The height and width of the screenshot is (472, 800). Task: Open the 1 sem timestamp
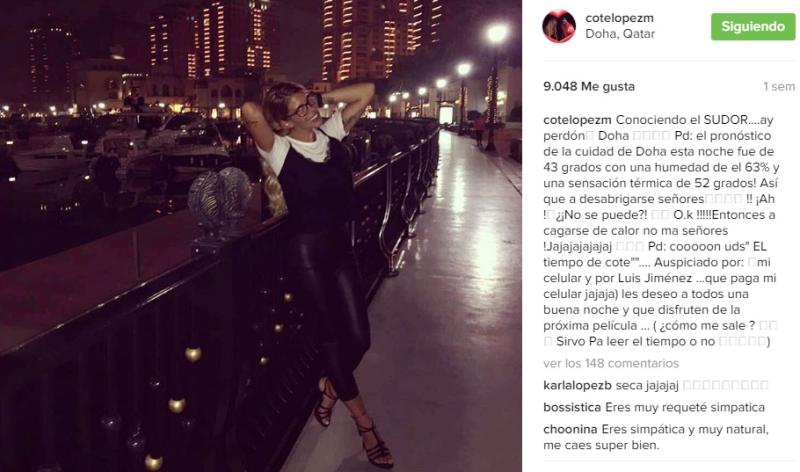779,87
